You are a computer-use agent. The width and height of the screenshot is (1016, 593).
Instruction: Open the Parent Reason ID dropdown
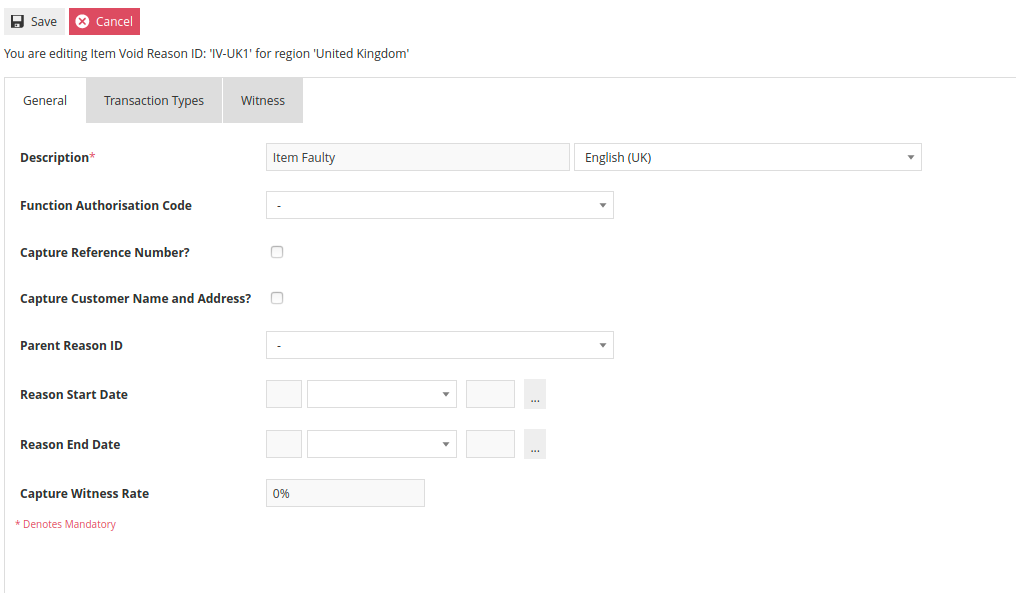pos(440,345)
